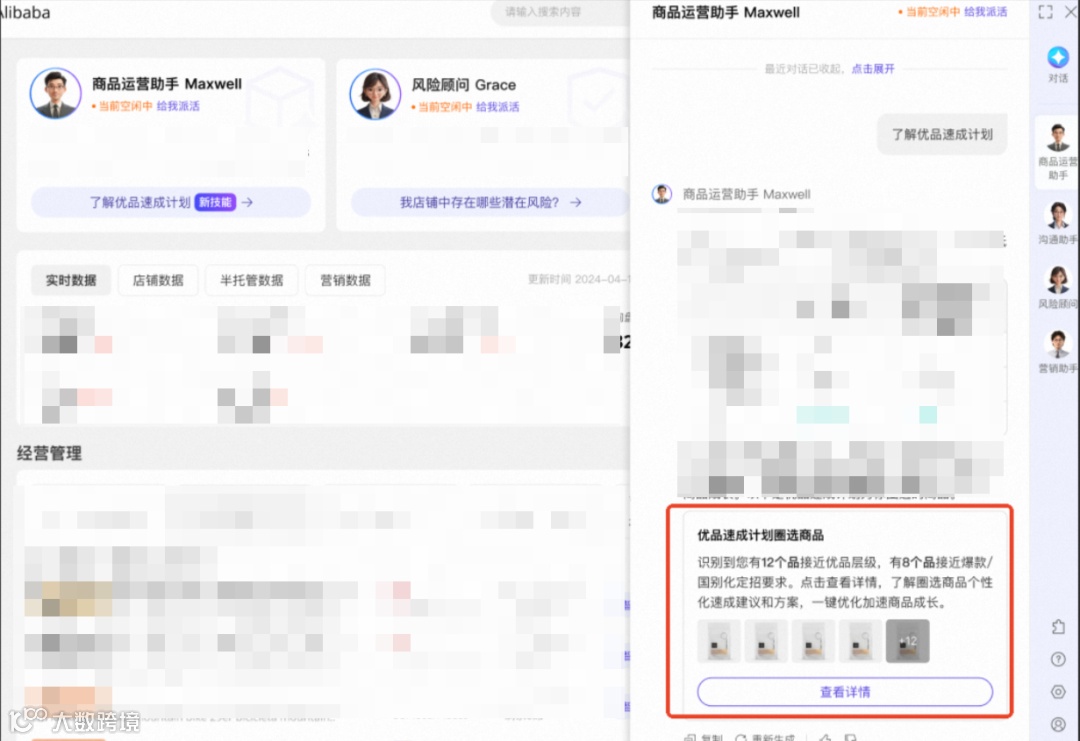Viewport: 1080px width, 741px height.
Task: Switch to 半托管数据 tab
Action: pos(251,280)
